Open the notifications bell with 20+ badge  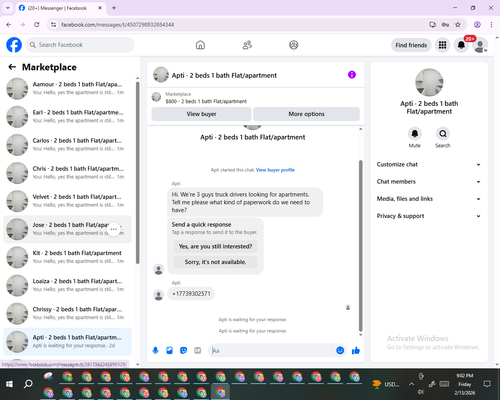[x=461, y=45]
